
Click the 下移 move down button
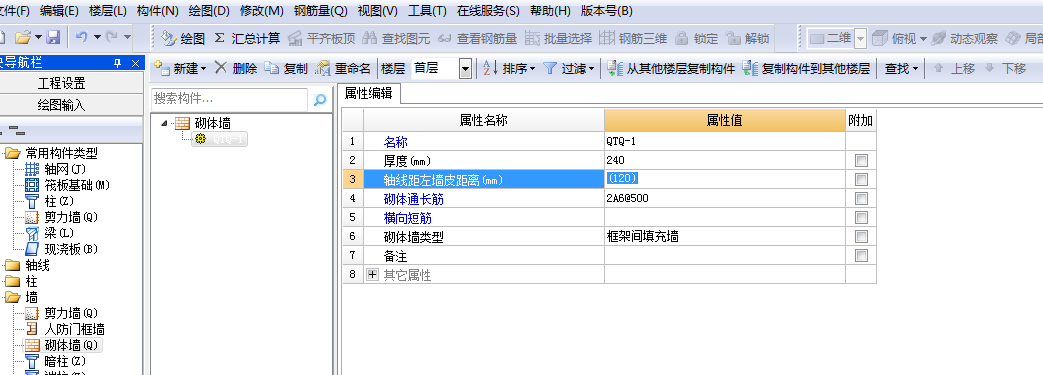(1006, 68)
